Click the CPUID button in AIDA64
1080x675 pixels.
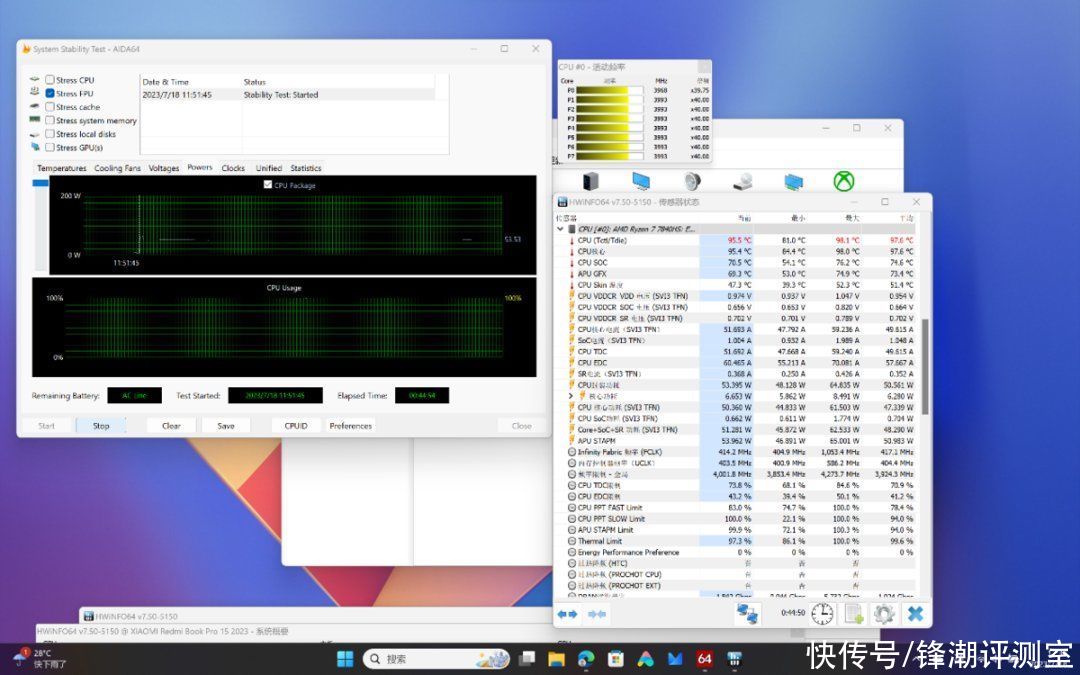pyautogui.click(x=296, y=426)
